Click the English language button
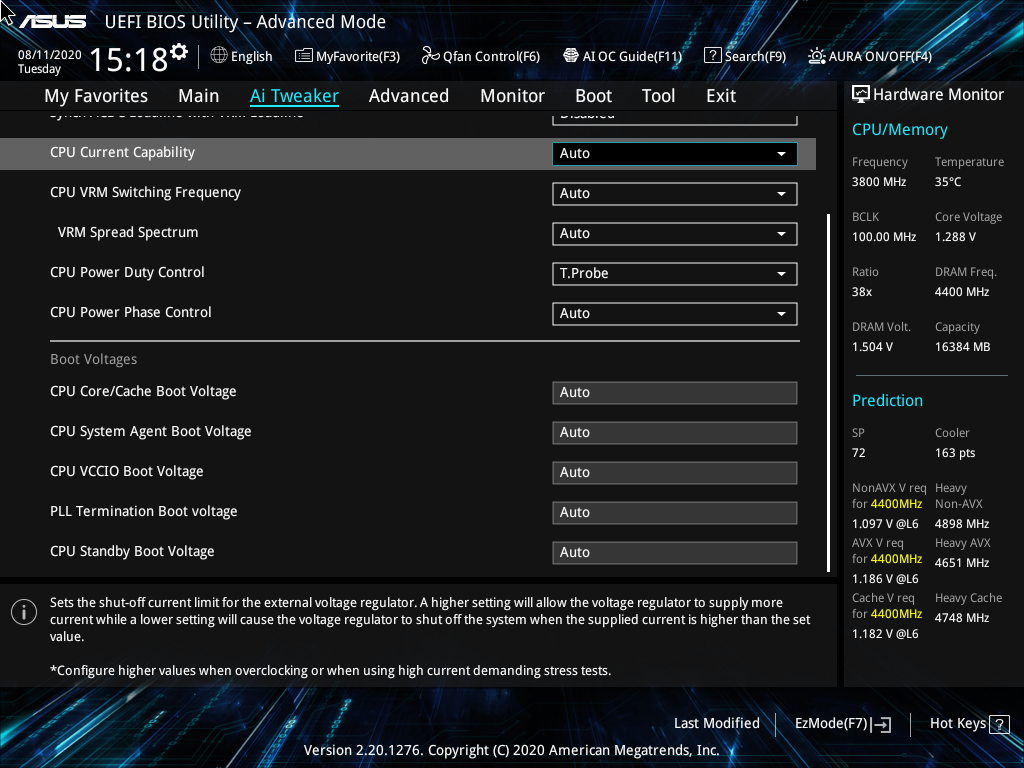 pos(251,57)
